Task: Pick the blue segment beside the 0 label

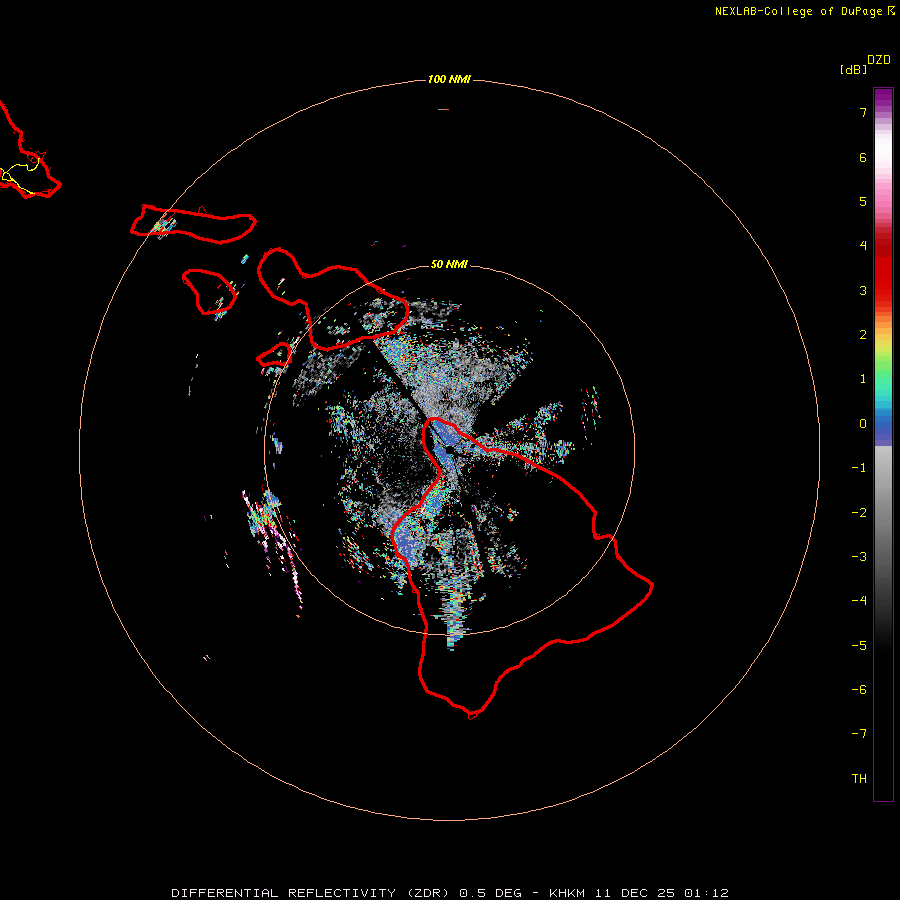Action: pos(883,426)
